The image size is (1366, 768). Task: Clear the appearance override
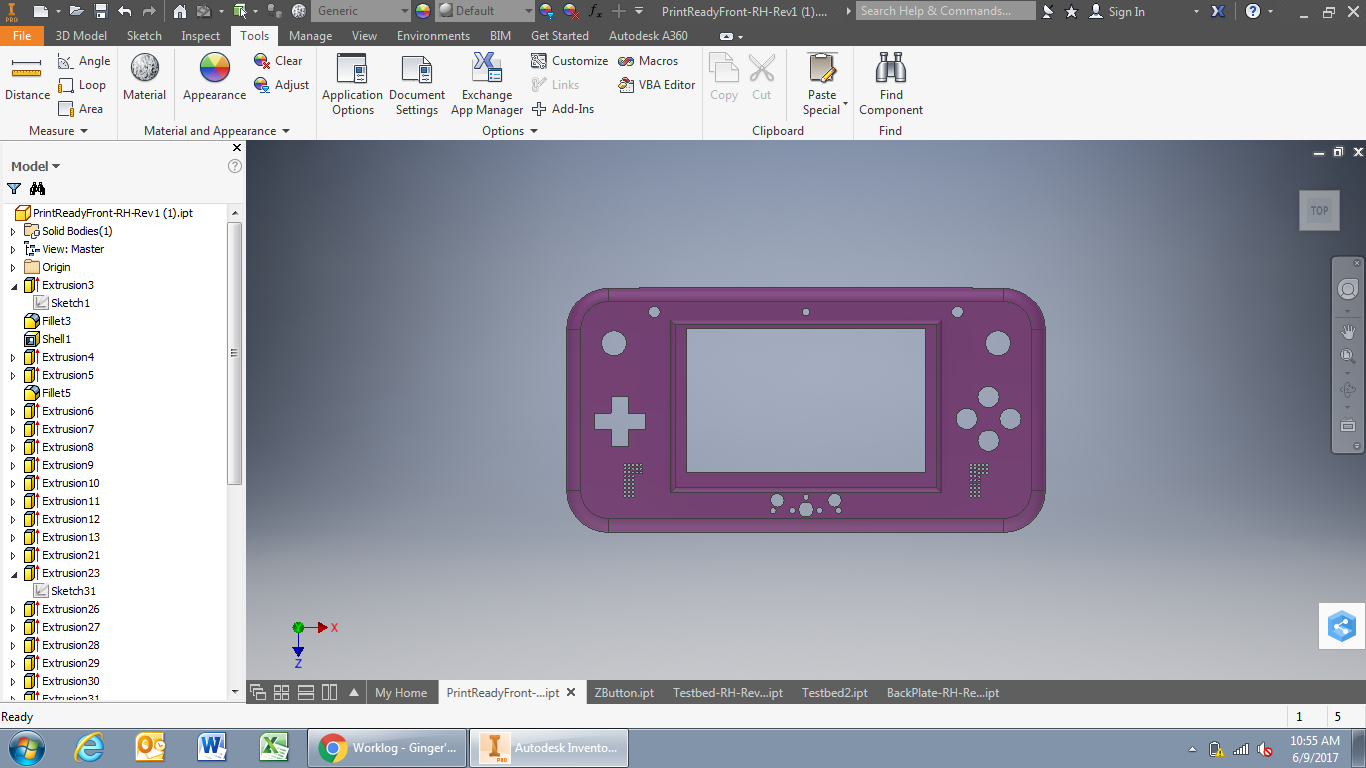tap(278, 61)
